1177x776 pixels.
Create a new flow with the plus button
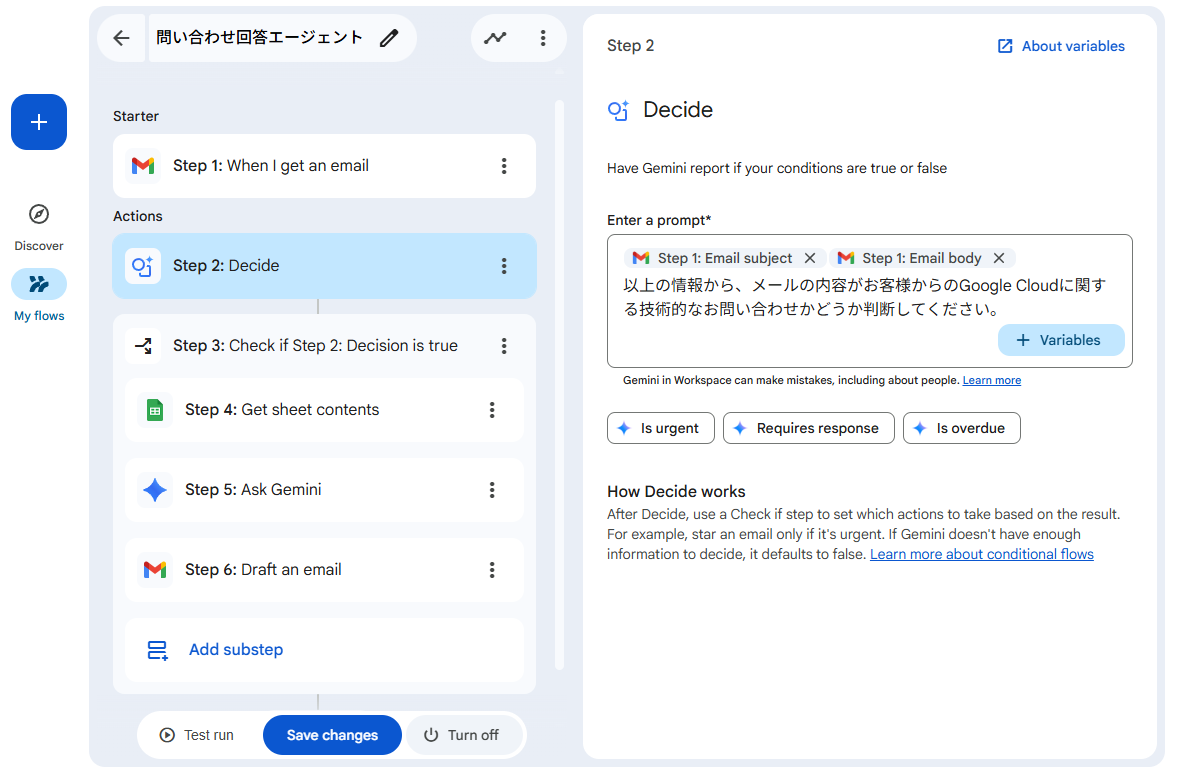point(38,121)
